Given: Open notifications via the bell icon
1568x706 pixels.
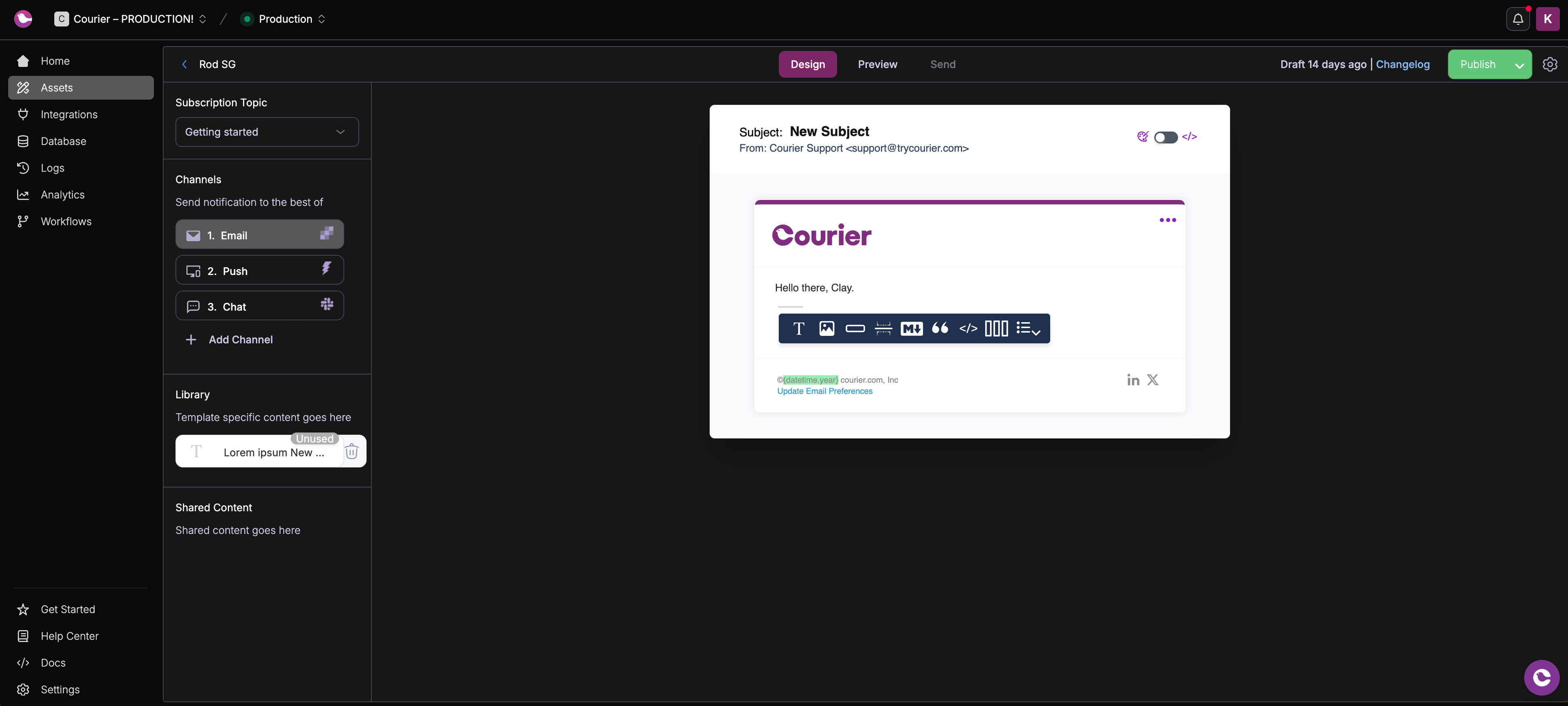Looking at the screenshot, I should point(1517,19).
